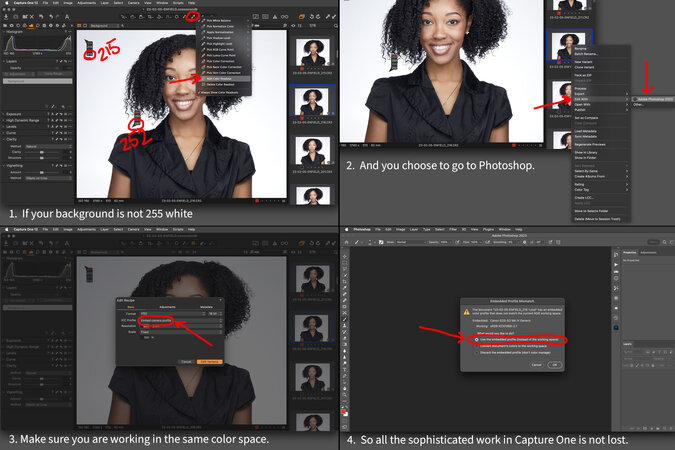Click the color picker eyedropper icon circled in red
The height and width of the screenshot is (450, 675).
coord(192,17)
